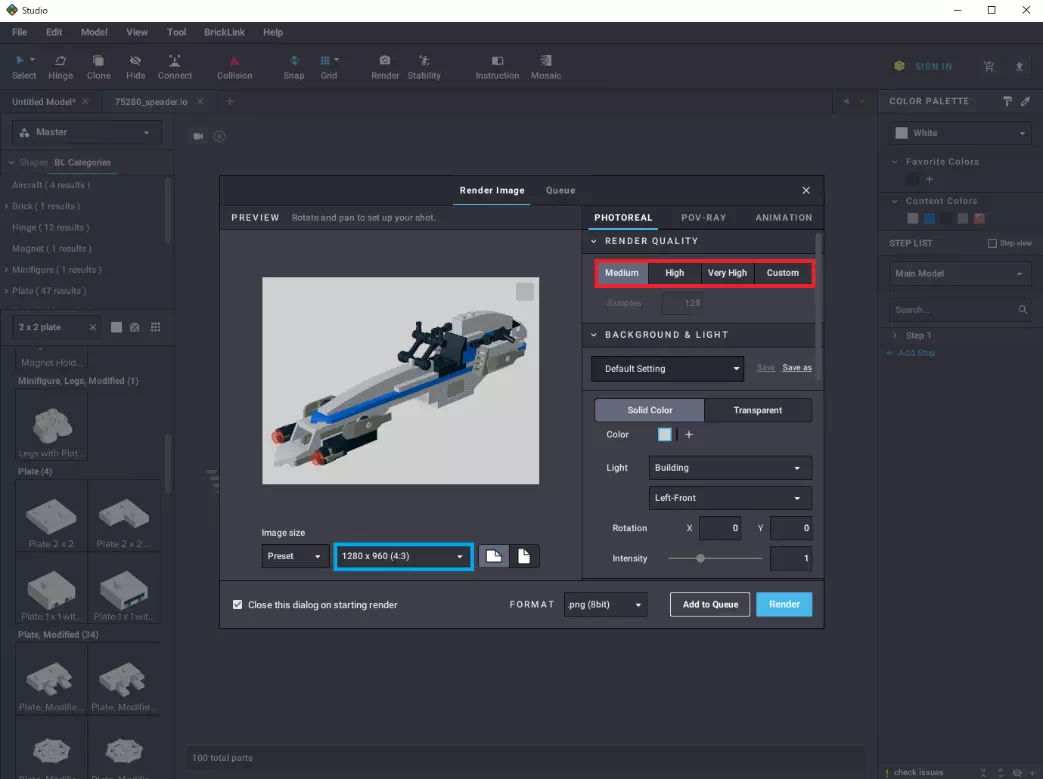Image resolution: width=1043 pixels, height=779 pixels.
Task: Click the paint roller icon in Color Palette
Action: pos(1007,101)
